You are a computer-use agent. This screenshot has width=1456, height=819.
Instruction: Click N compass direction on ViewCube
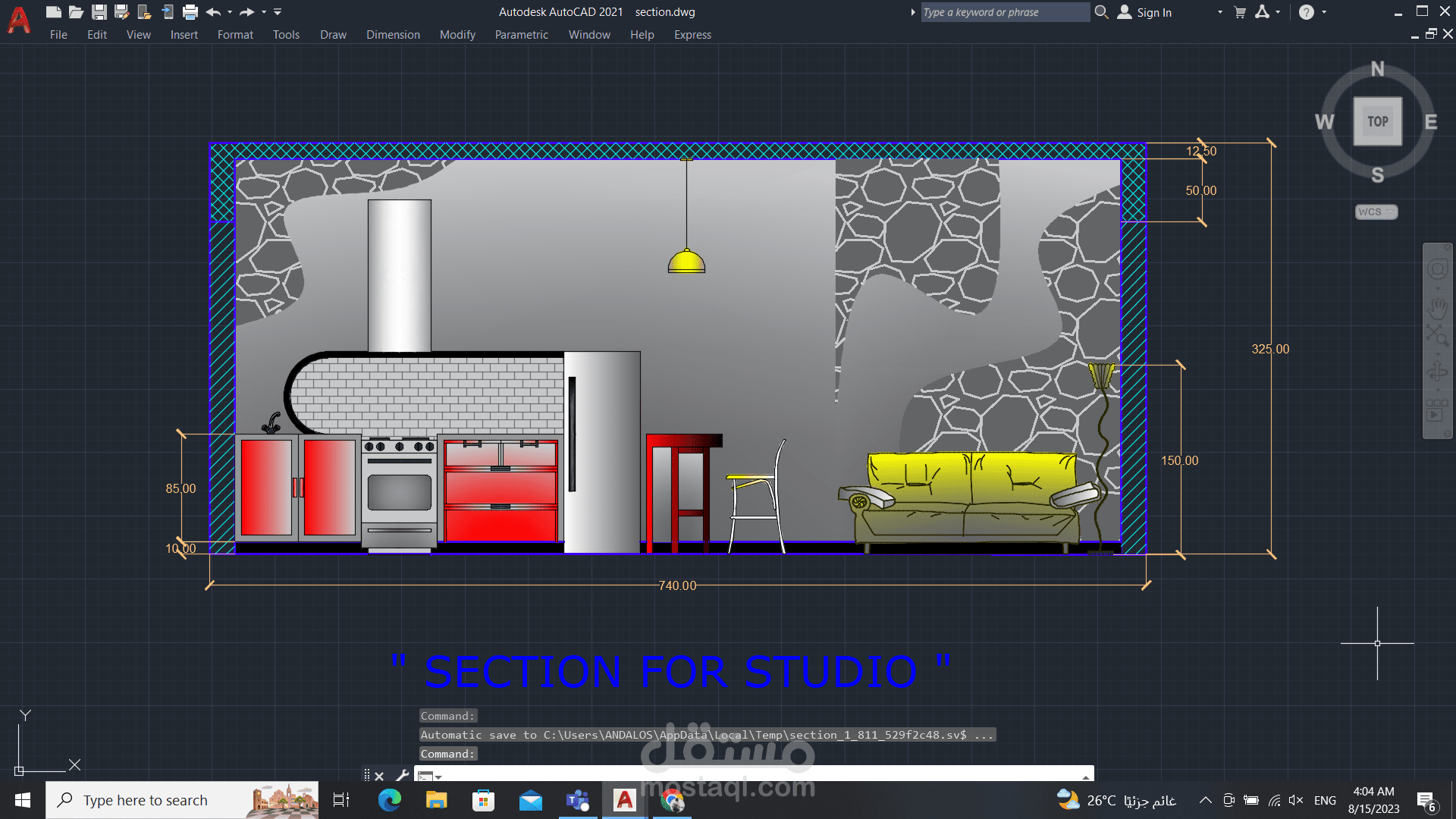1378,69
